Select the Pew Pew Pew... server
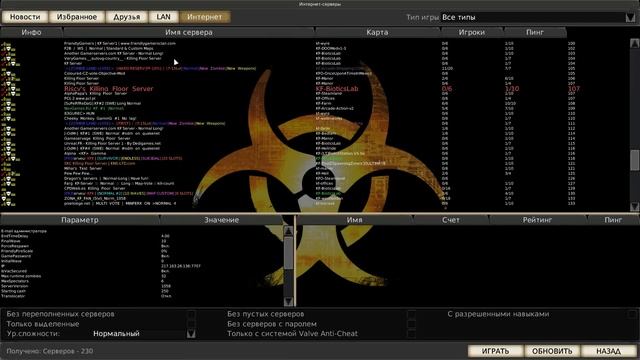Screen dimensions: 640x360 [x=314, y=173]
